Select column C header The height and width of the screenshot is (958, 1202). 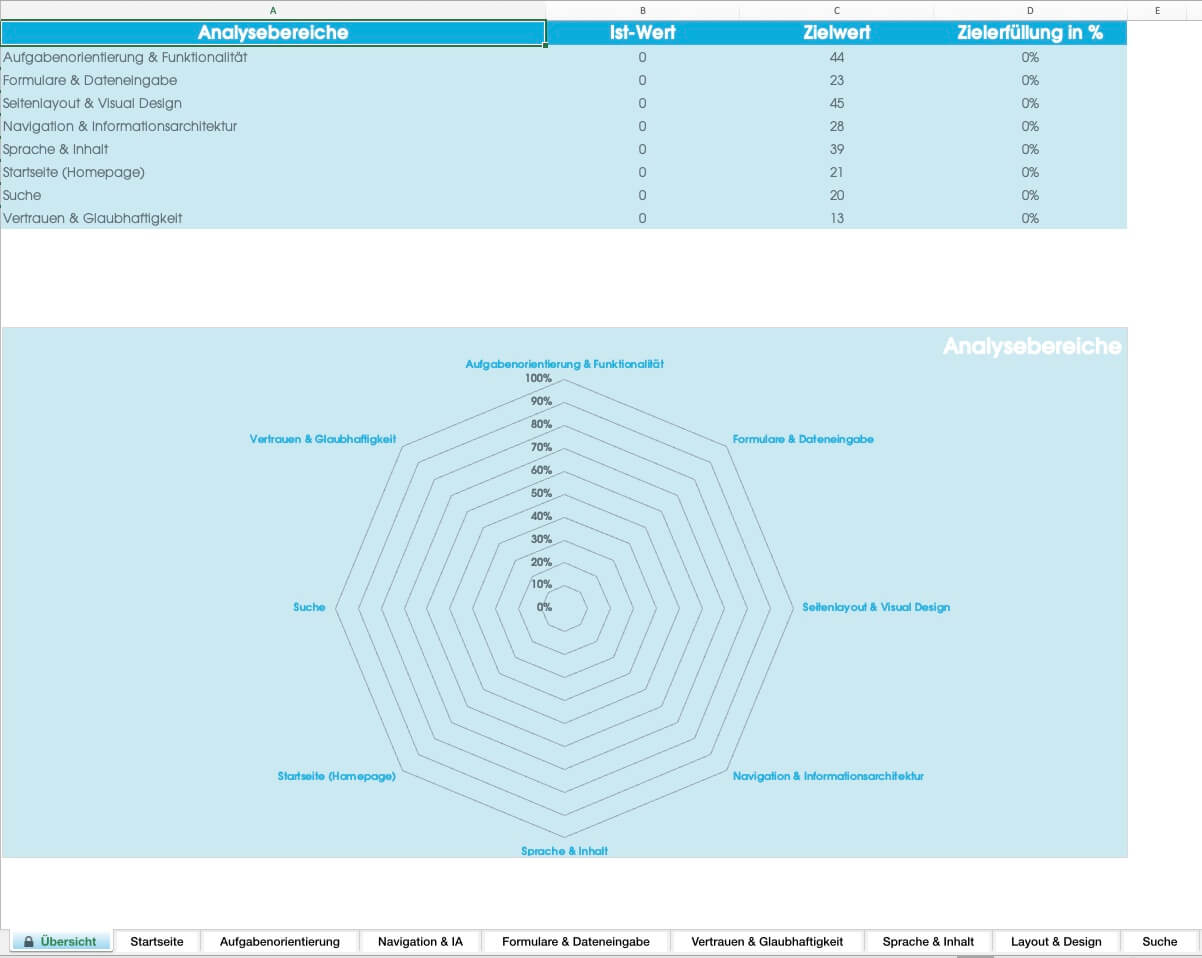click(836, 10)
